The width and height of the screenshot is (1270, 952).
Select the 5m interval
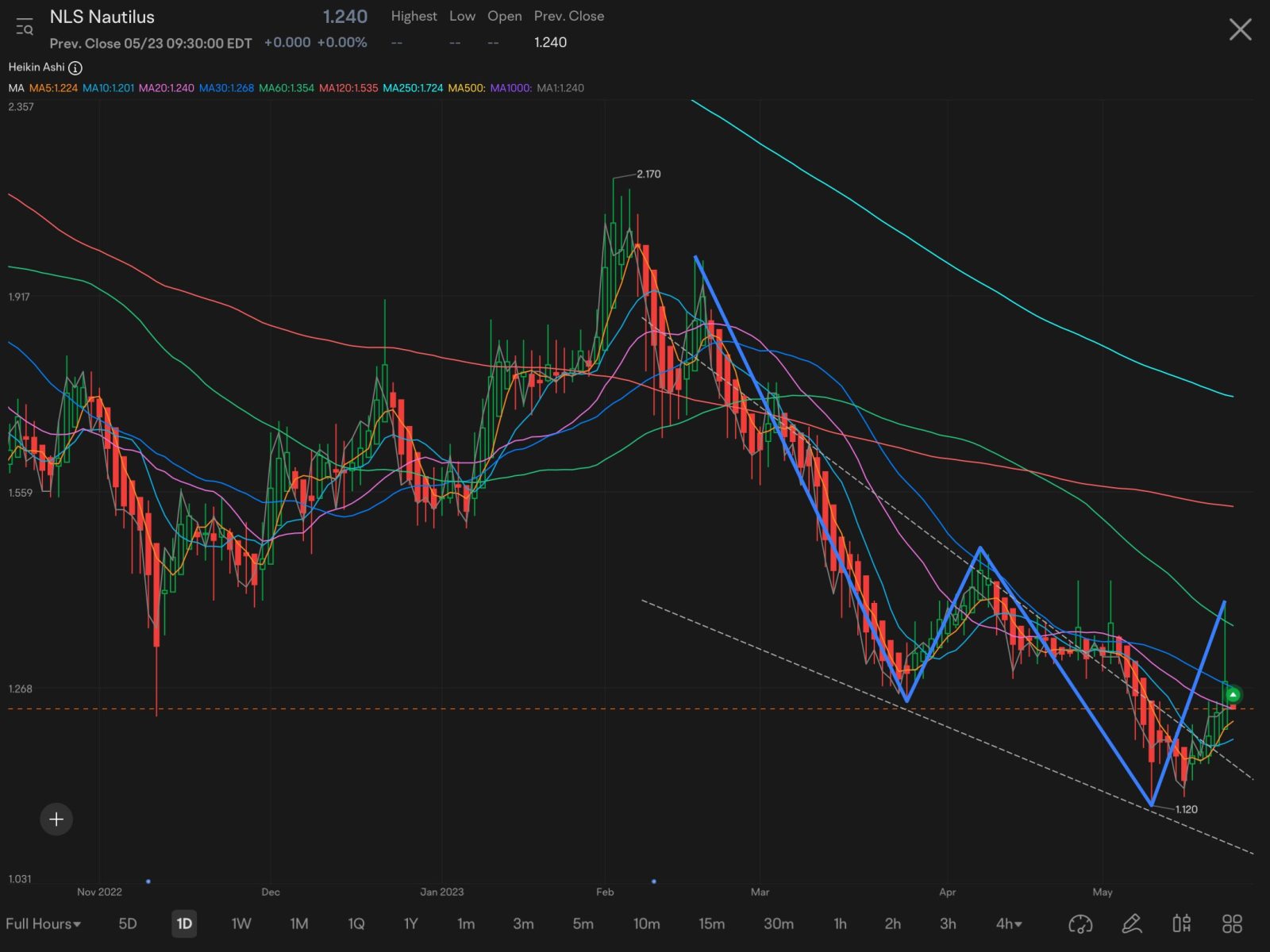coord(583,923)
